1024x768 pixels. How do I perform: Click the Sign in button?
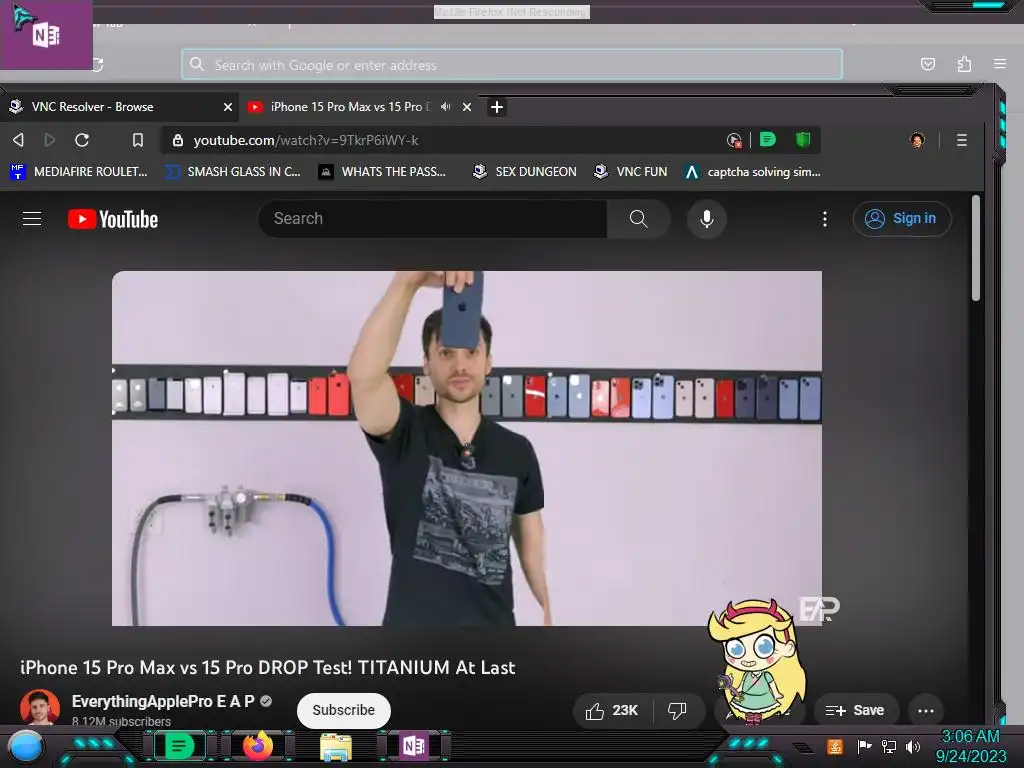pyautogui.click(x=902, y=218)
